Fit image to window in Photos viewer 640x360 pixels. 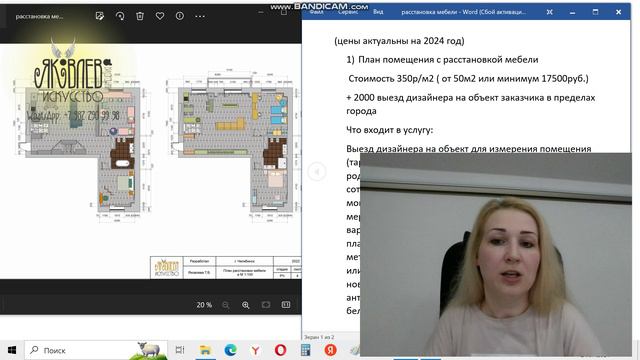point(266,305)
